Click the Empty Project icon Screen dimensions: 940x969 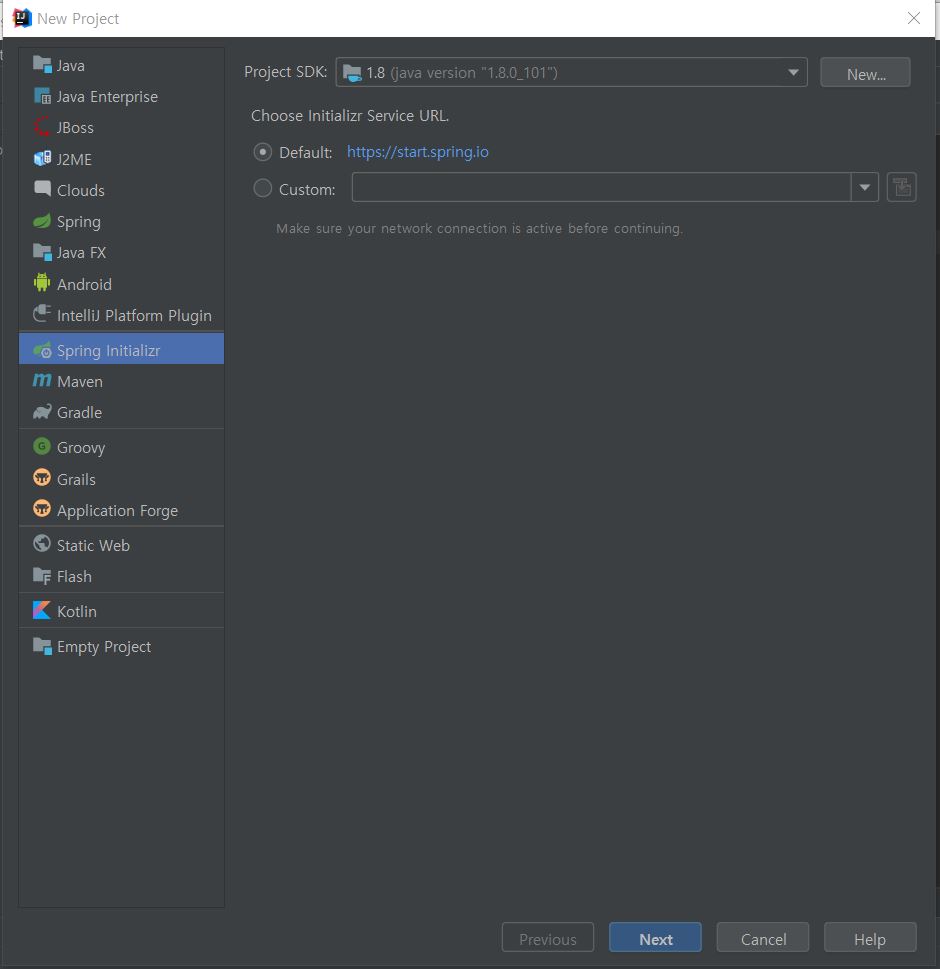click(42, 646)
